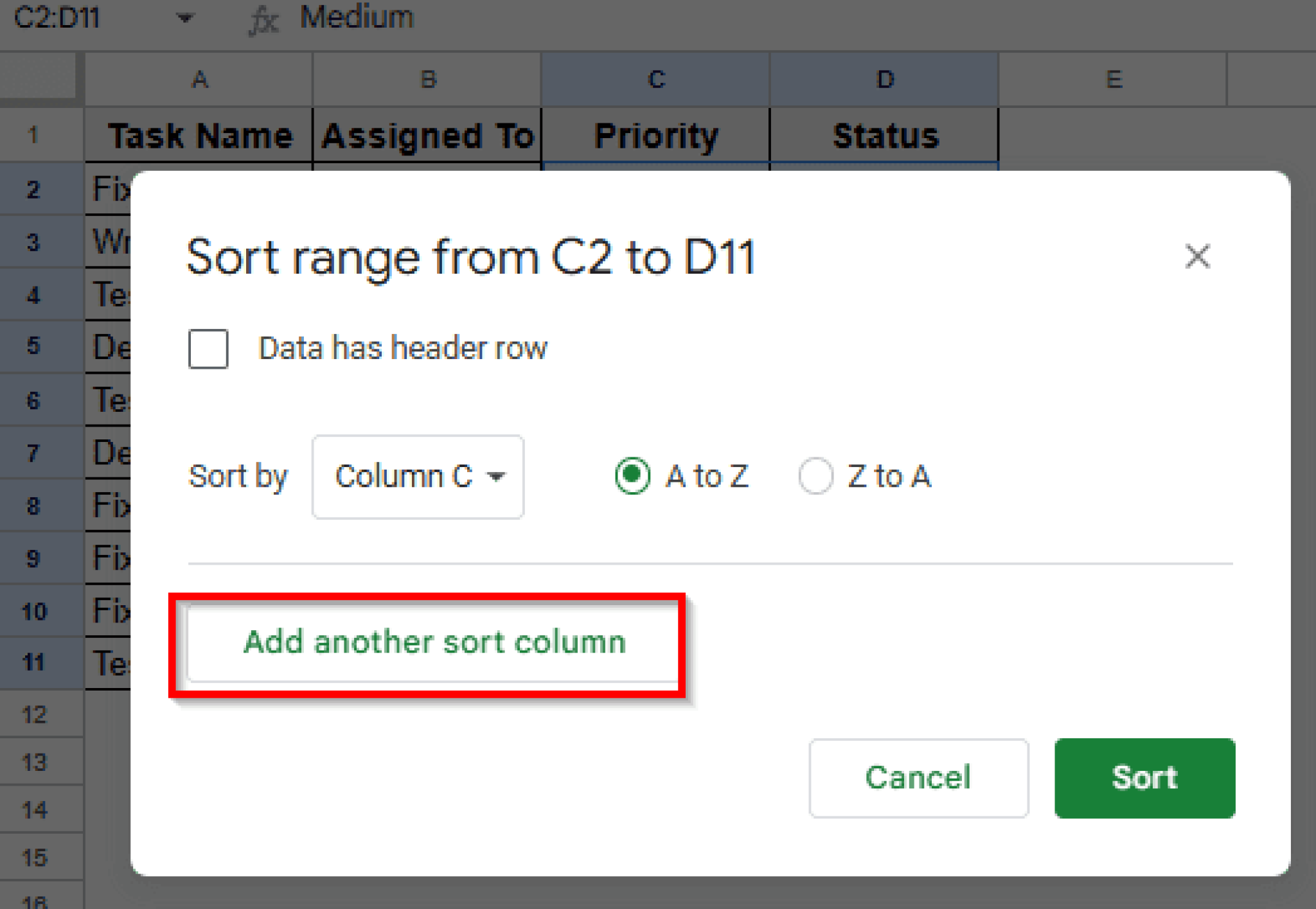This screenshot has width=1316, height=909.
Task: Click the Cancel button
Action: pyautogui.click(x=918, y=777)
